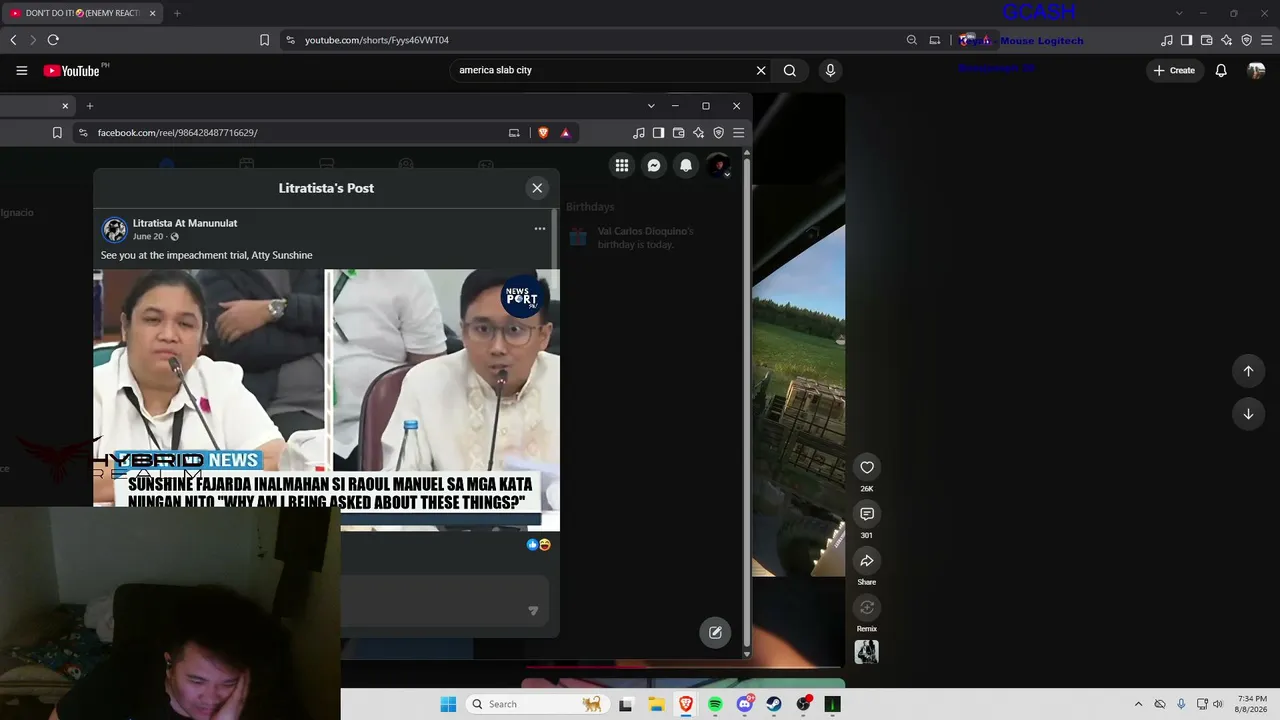Open Steam from the taskbar

(774, 704)
